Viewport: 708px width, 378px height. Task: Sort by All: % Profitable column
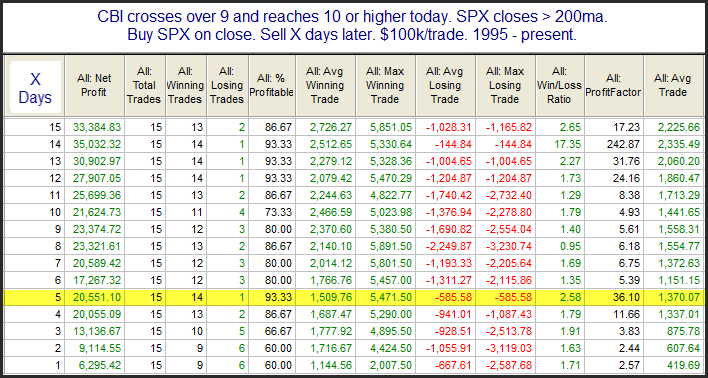(271, 85)
